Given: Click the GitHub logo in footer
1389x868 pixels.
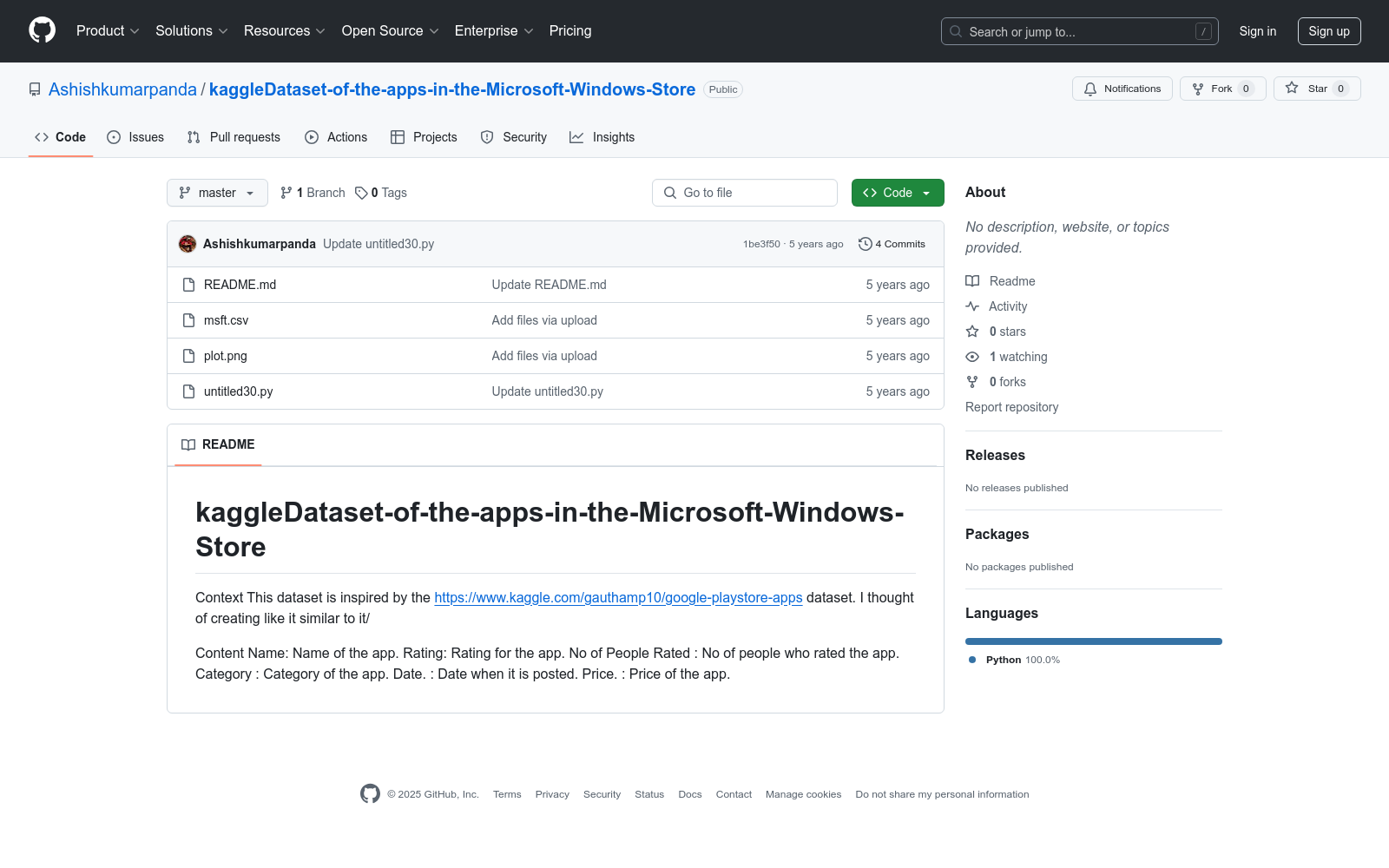Looking at the screenshot, I should pos(370,793).
